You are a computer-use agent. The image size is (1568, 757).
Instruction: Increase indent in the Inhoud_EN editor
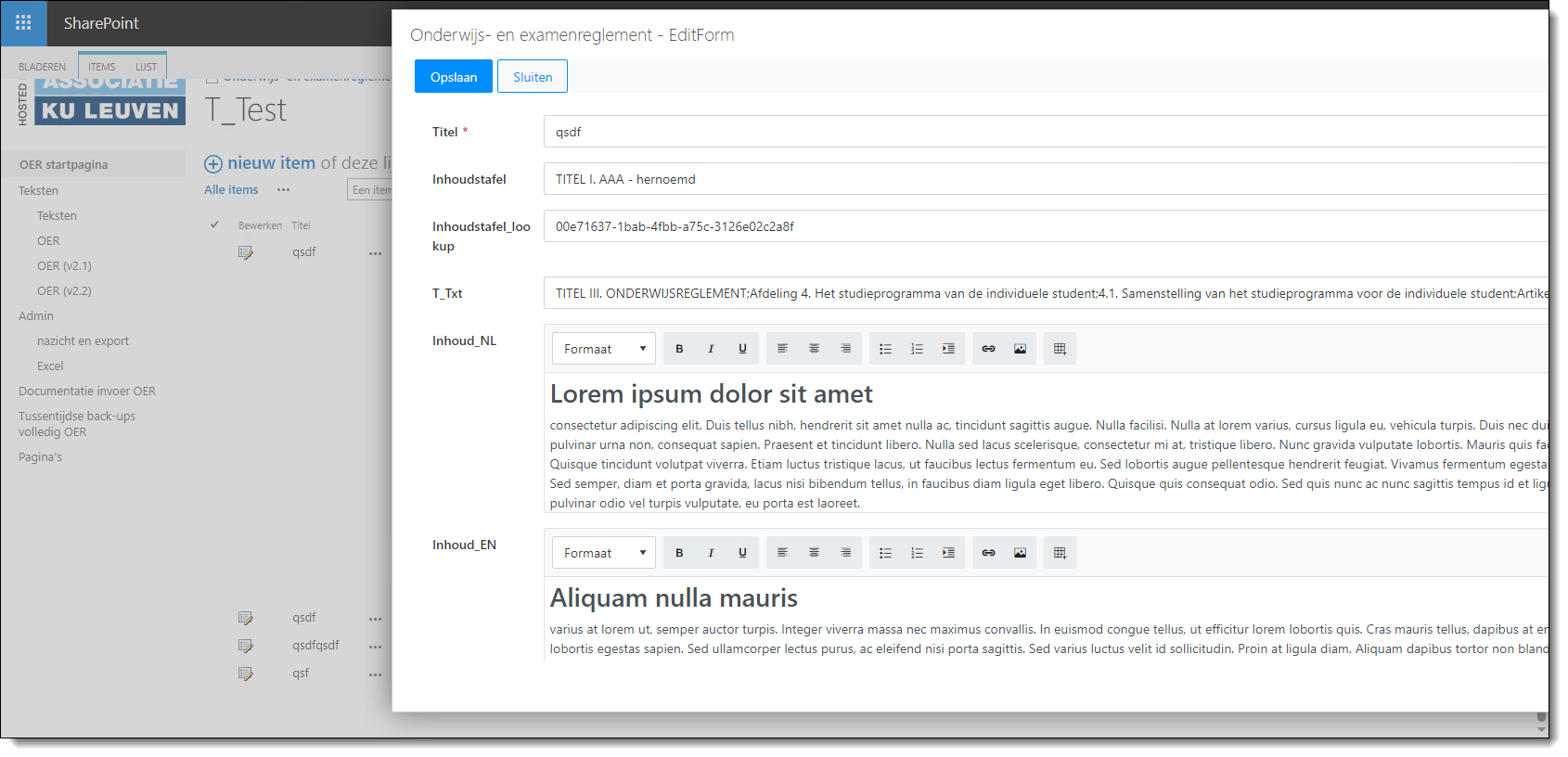point(948,553)
